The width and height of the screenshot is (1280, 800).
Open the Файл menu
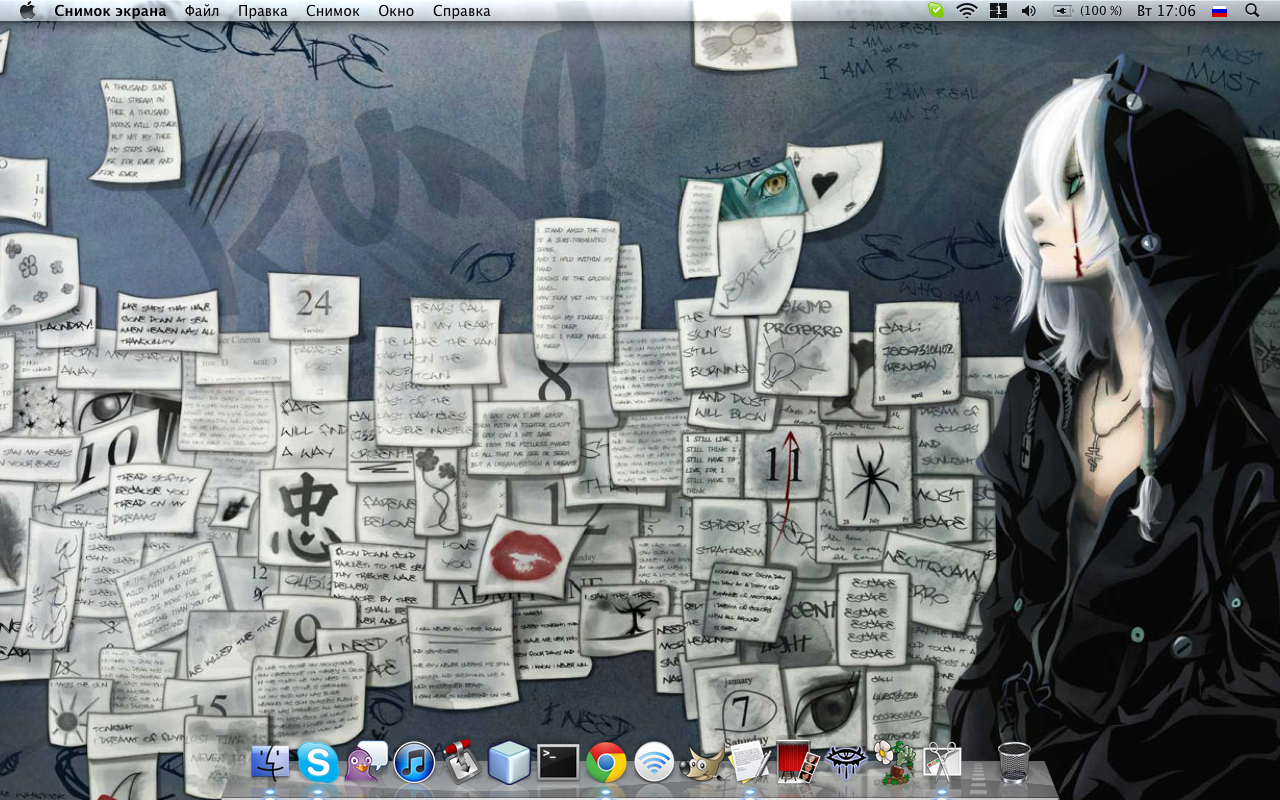click(x=202, y=11)
